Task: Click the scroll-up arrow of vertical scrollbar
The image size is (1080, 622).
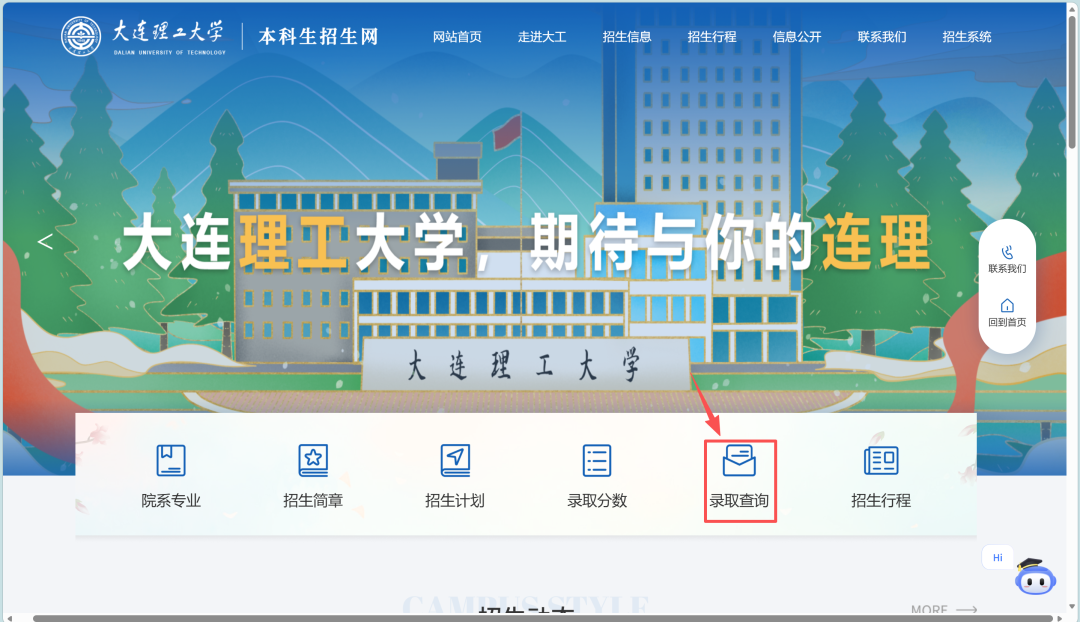Action: coord(1072,7)
